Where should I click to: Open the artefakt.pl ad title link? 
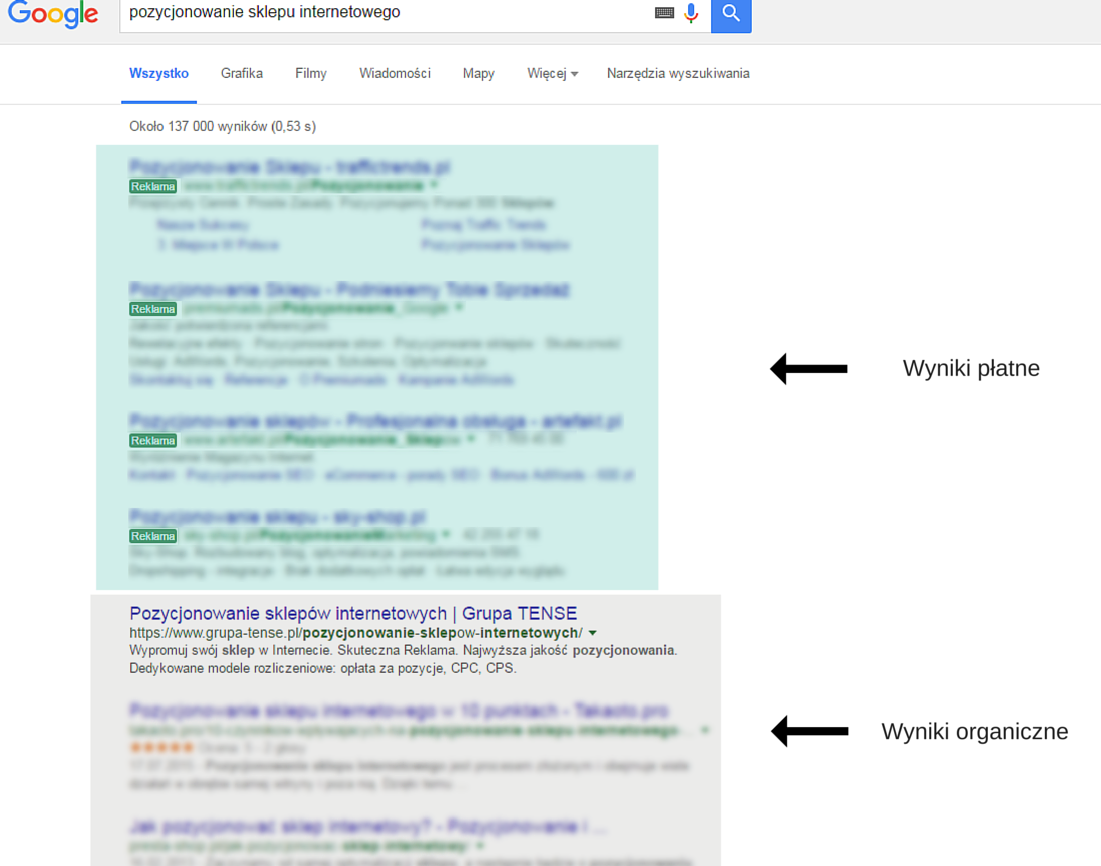pyautogui.click(x=376, y=419)
